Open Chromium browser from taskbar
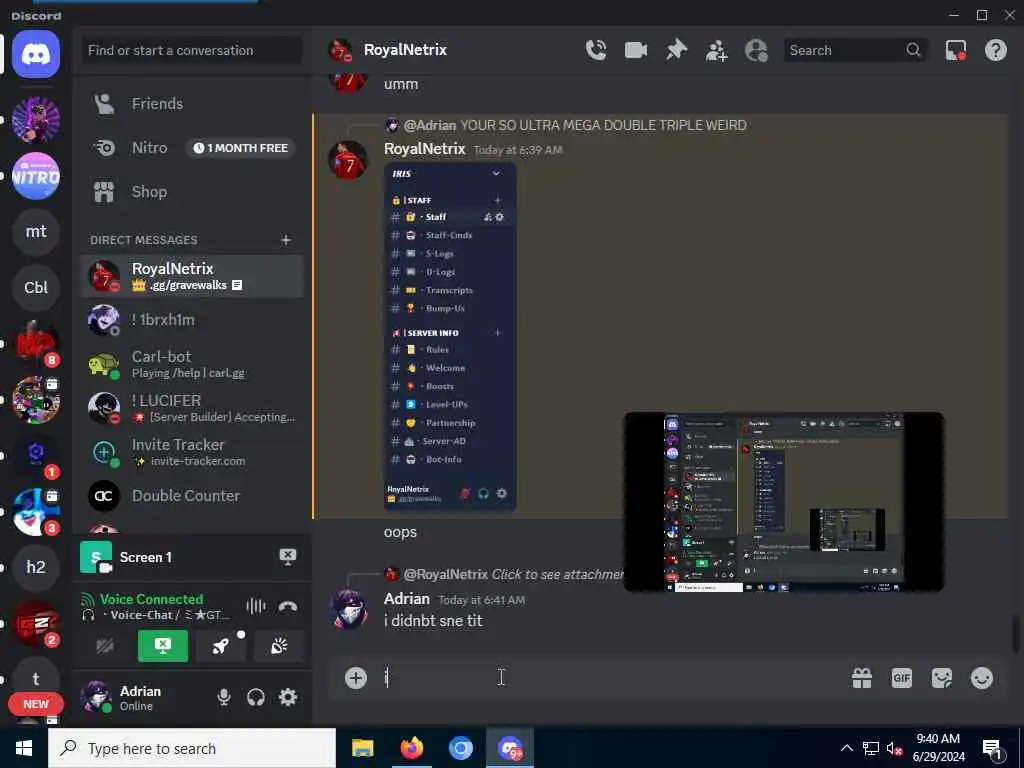 (460, 748)
